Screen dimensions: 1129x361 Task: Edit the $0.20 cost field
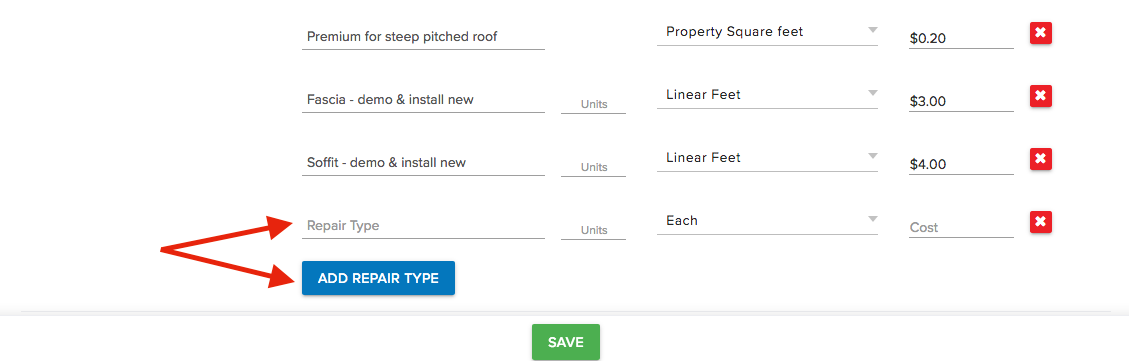pos(961,38)
